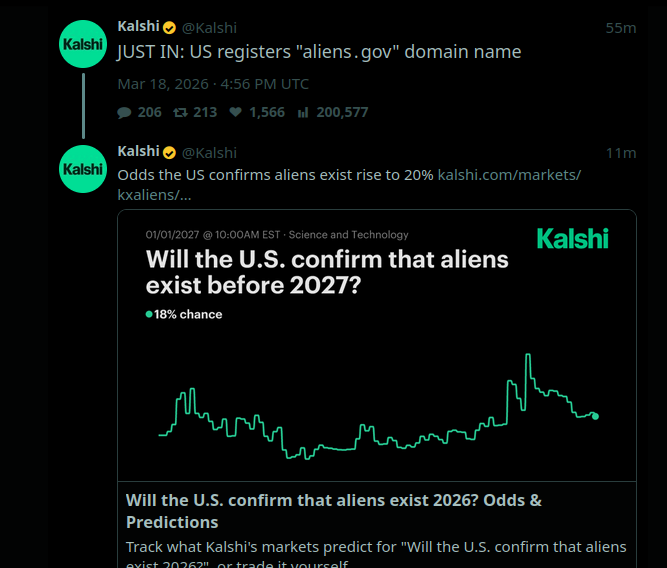Open the 55m timestamp link

tap(620, 28)
